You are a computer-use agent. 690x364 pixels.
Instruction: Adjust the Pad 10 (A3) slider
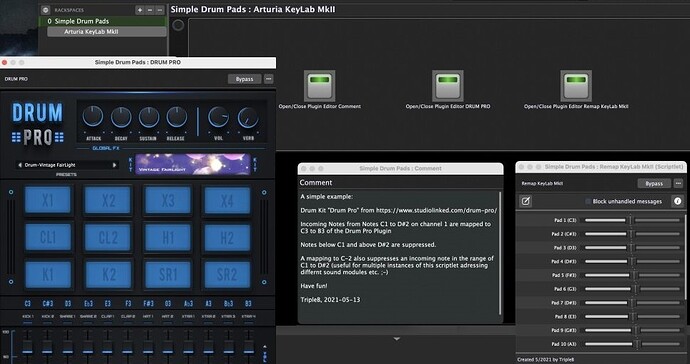point(632,344)
